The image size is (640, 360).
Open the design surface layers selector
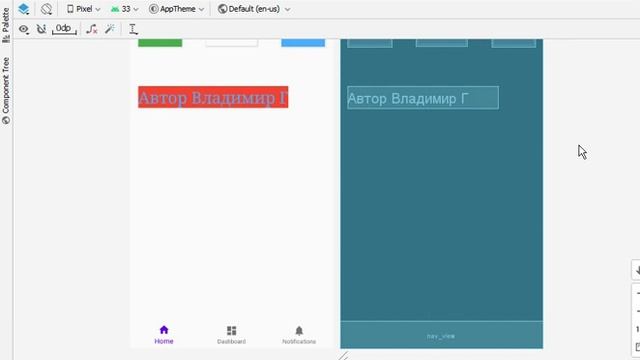[x=24, y=9]
